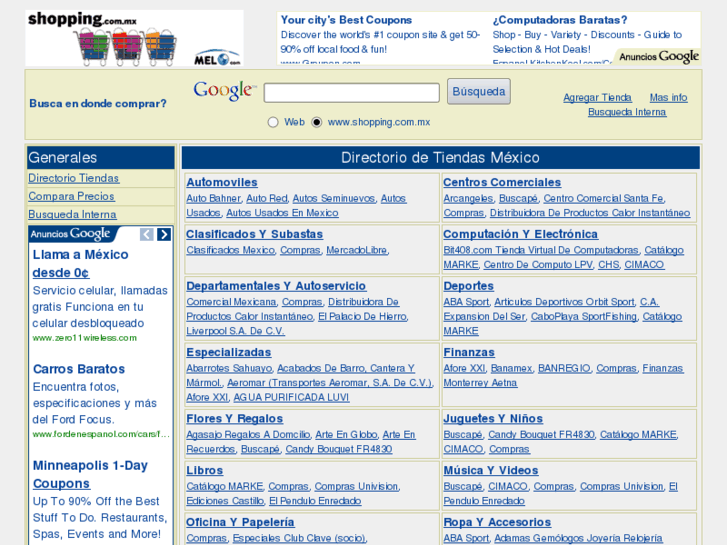Screen dimensions: 727x545
Task: Click the Agasajo Regalos A Domcilio link
Action: [248, 435]
